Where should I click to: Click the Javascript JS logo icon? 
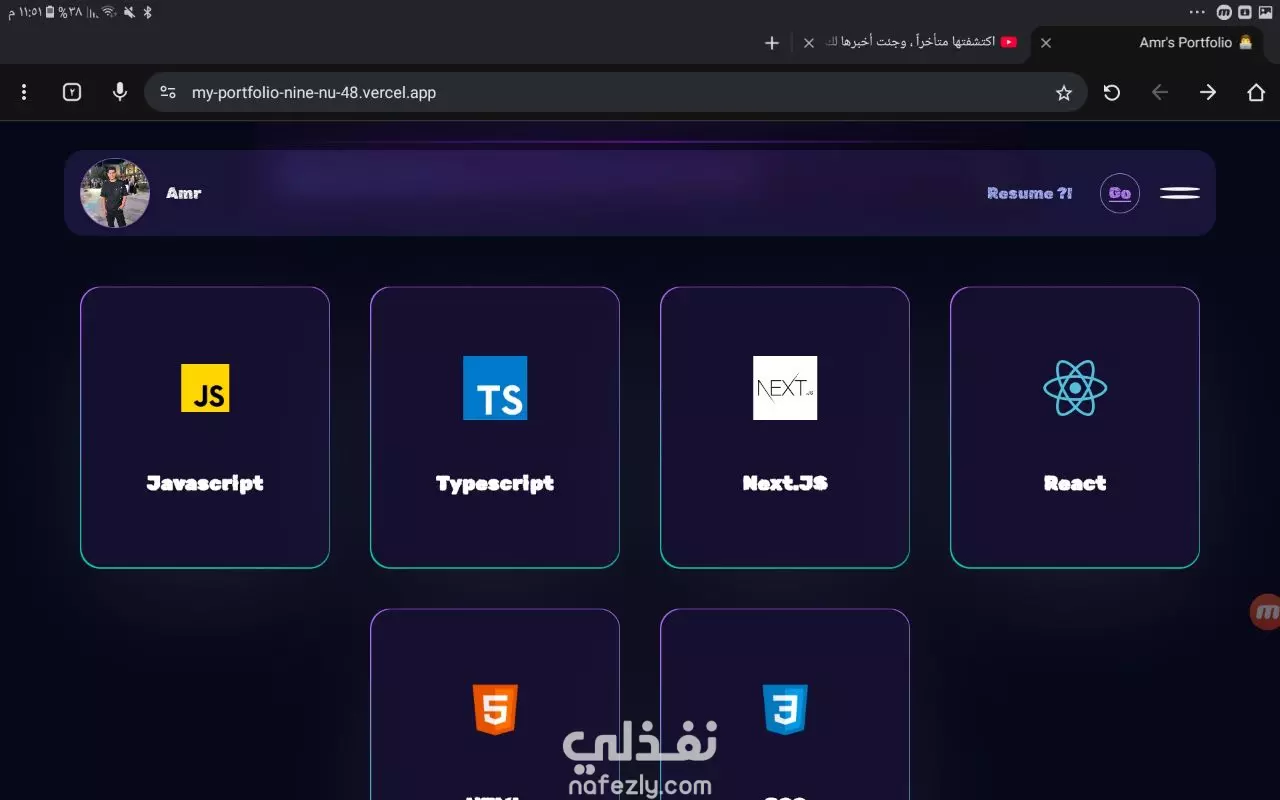[205, 388]
